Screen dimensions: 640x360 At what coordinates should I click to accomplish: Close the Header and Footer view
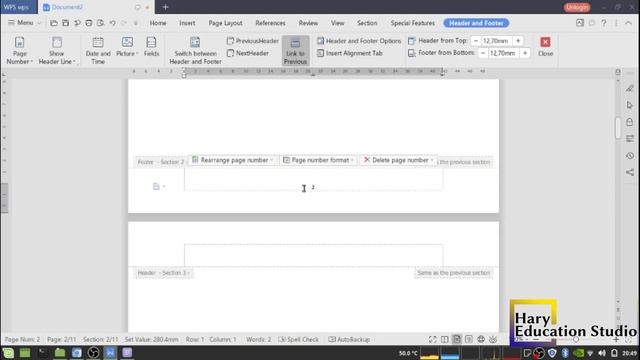[x=545, y=47]
